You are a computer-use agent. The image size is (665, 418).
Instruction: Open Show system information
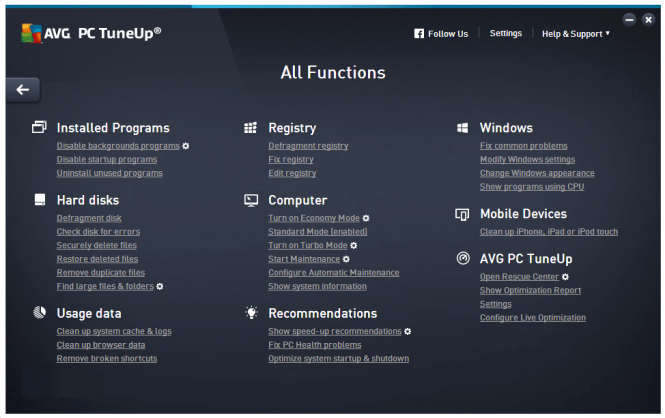click(317, 286)
